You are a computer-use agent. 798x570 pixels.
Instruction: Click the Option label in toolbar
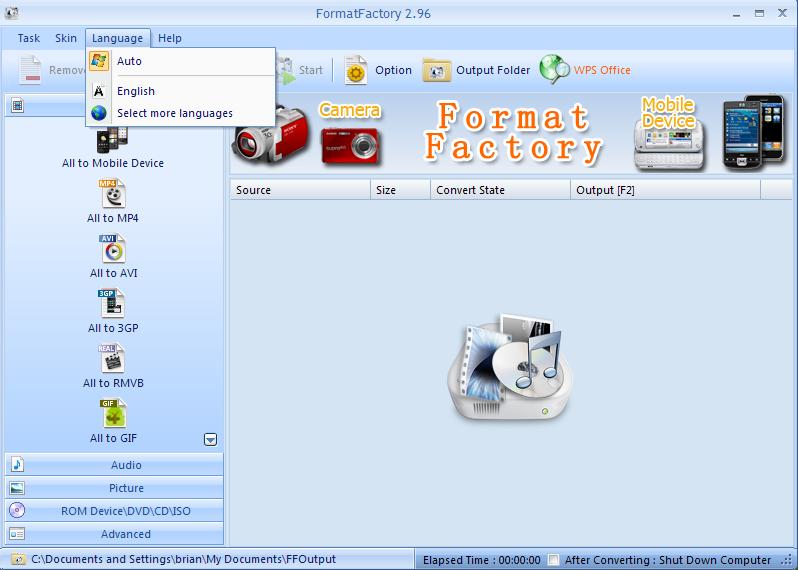393,70
